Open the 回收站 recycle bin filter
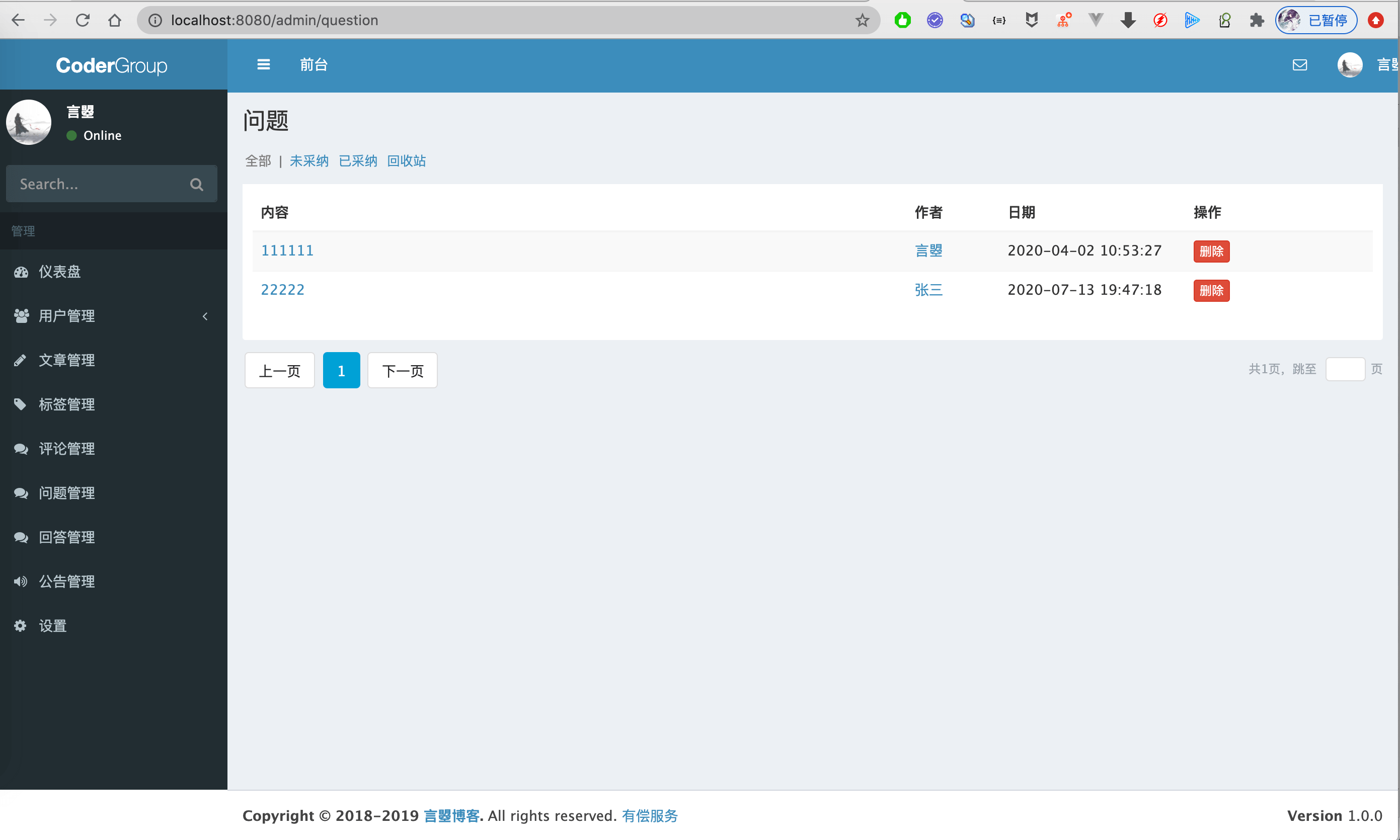 click(406, 161)
